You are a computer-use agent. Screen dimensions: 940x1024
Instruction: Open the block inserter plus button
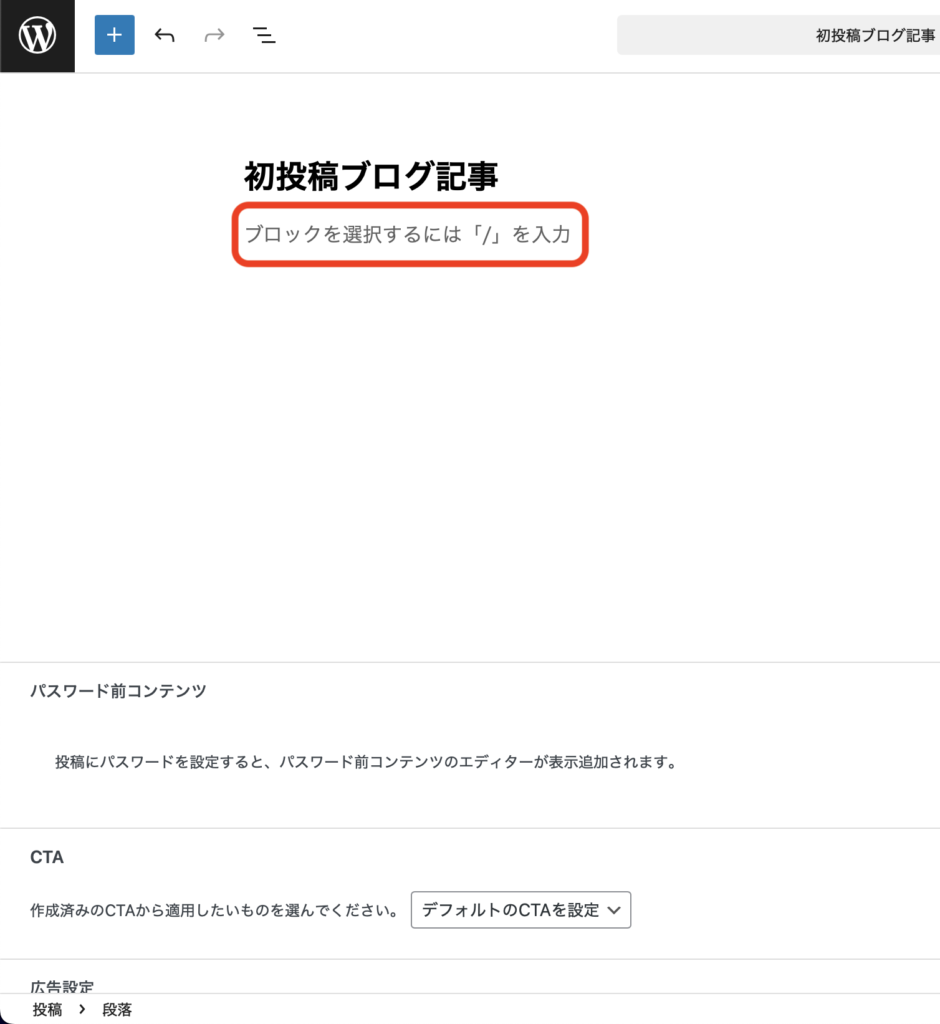click(x=114, y=36)
